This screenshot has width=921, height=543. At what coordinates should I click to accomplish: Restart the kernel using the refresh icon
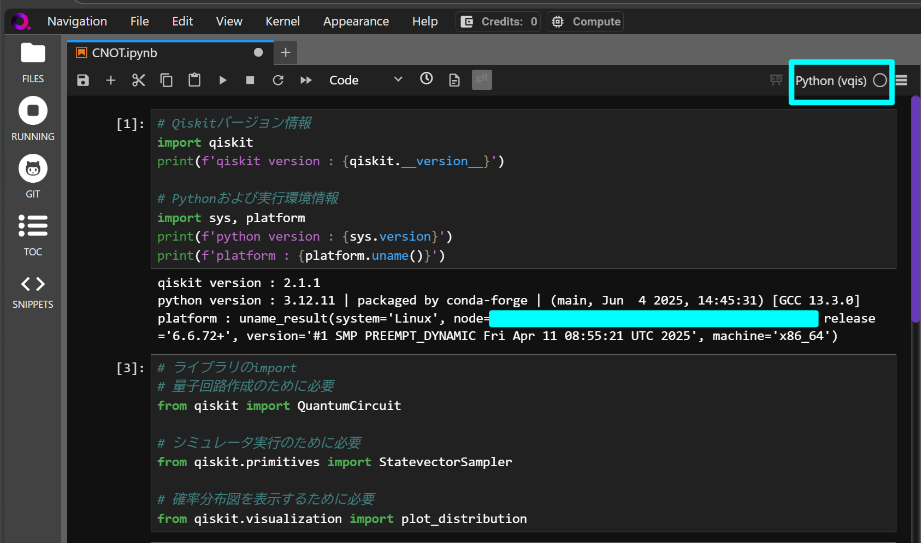(278, 80)
